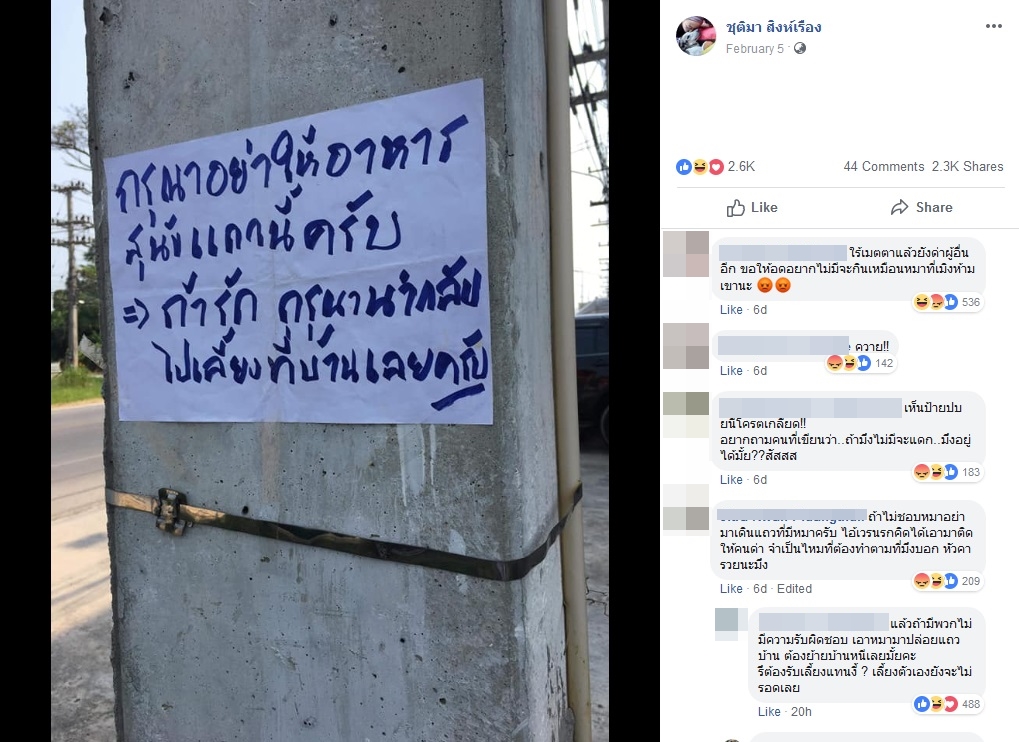Viewport: 1019px width, 742px height.
Task: Click the post author's profile picture
Action: [x=696, y=36]
